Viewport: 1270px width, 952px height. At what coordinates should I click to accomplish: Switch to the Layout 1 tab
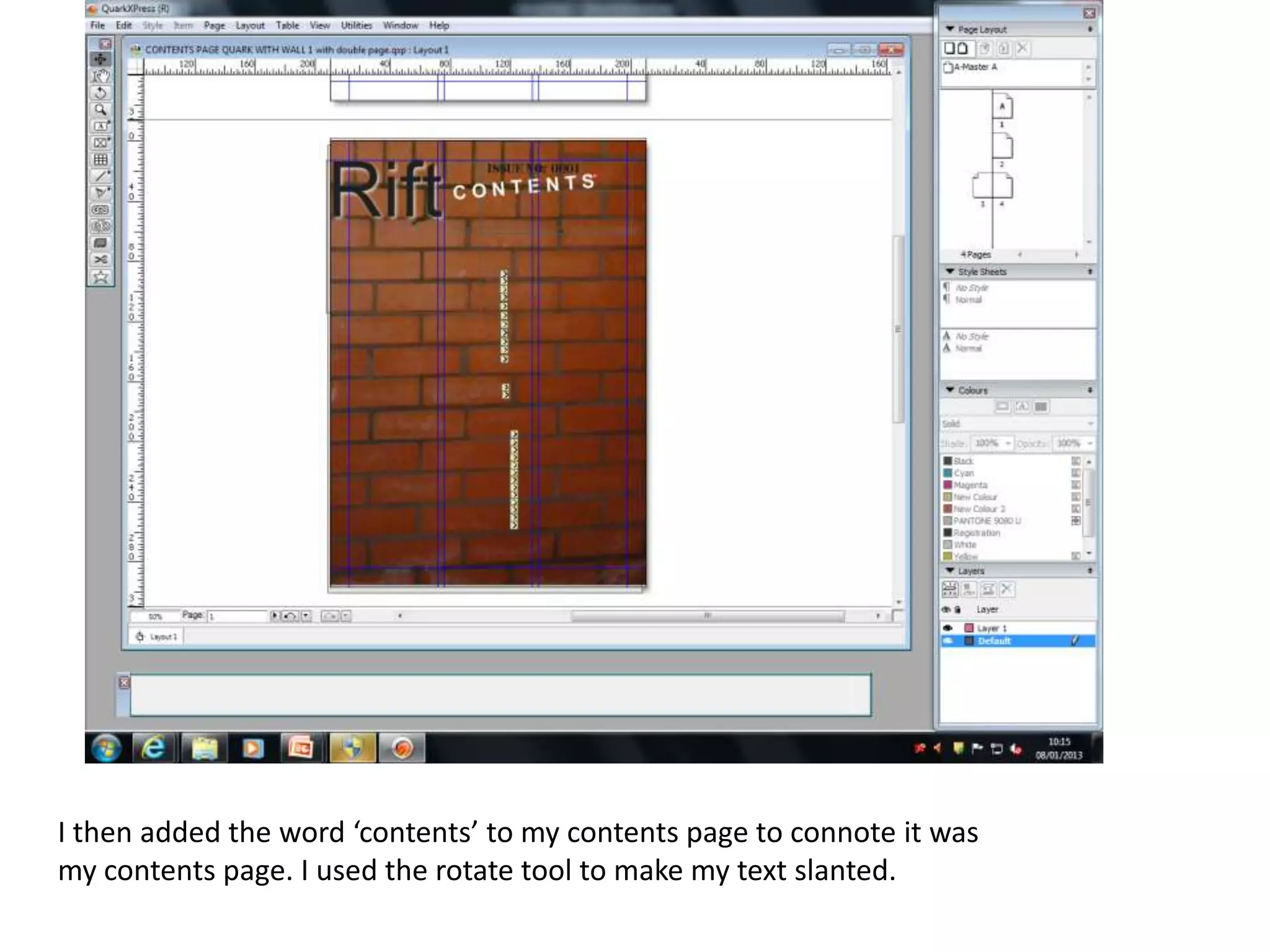[x=156, y=637]
